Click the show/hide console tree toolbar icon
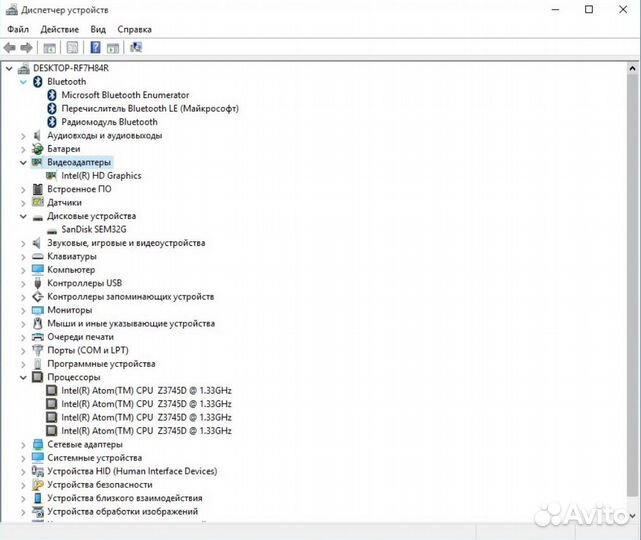 49,48
